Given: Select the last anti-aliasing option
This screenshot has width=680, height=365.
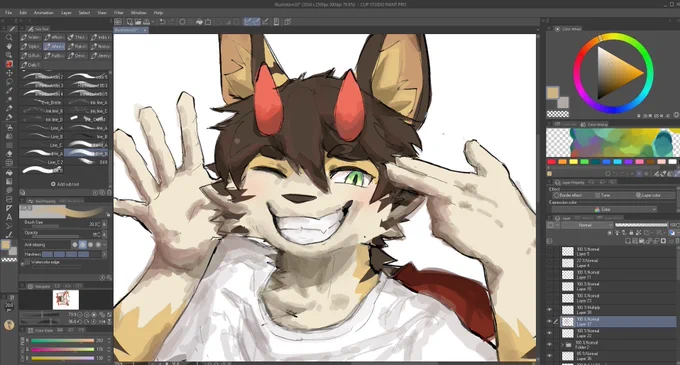Looking at the screenshot, I should coord(98,244).
